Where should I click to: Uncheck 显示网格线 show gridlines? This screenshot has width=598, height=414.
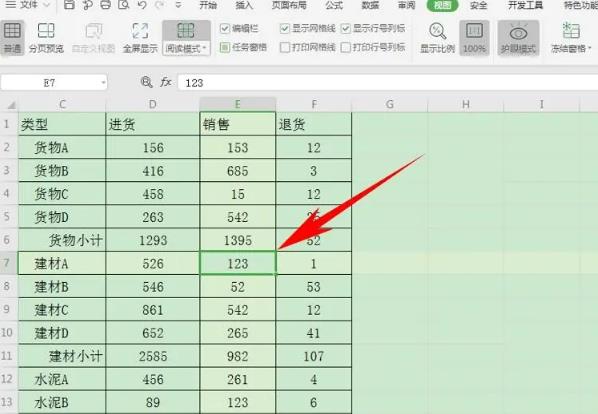coord(285,29)
